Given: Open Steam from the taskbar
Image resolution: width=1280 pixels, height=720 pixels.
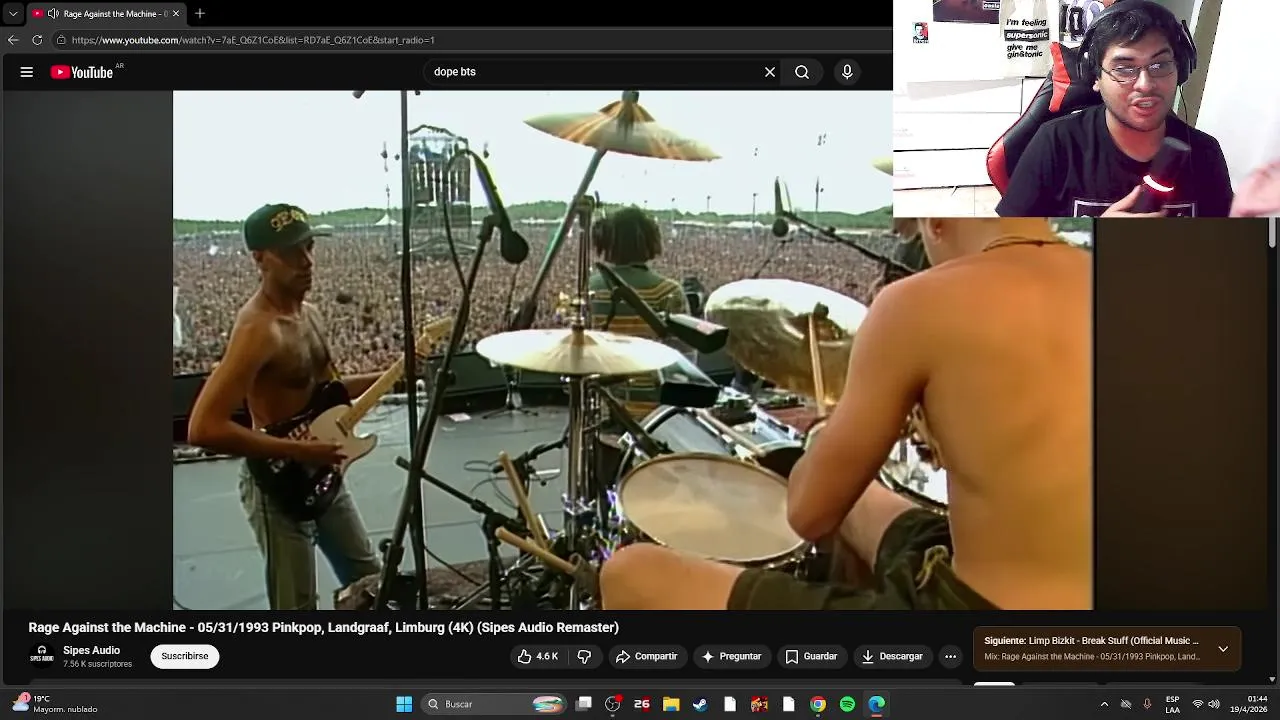Looking at the screenshot, I should point(700,704).
